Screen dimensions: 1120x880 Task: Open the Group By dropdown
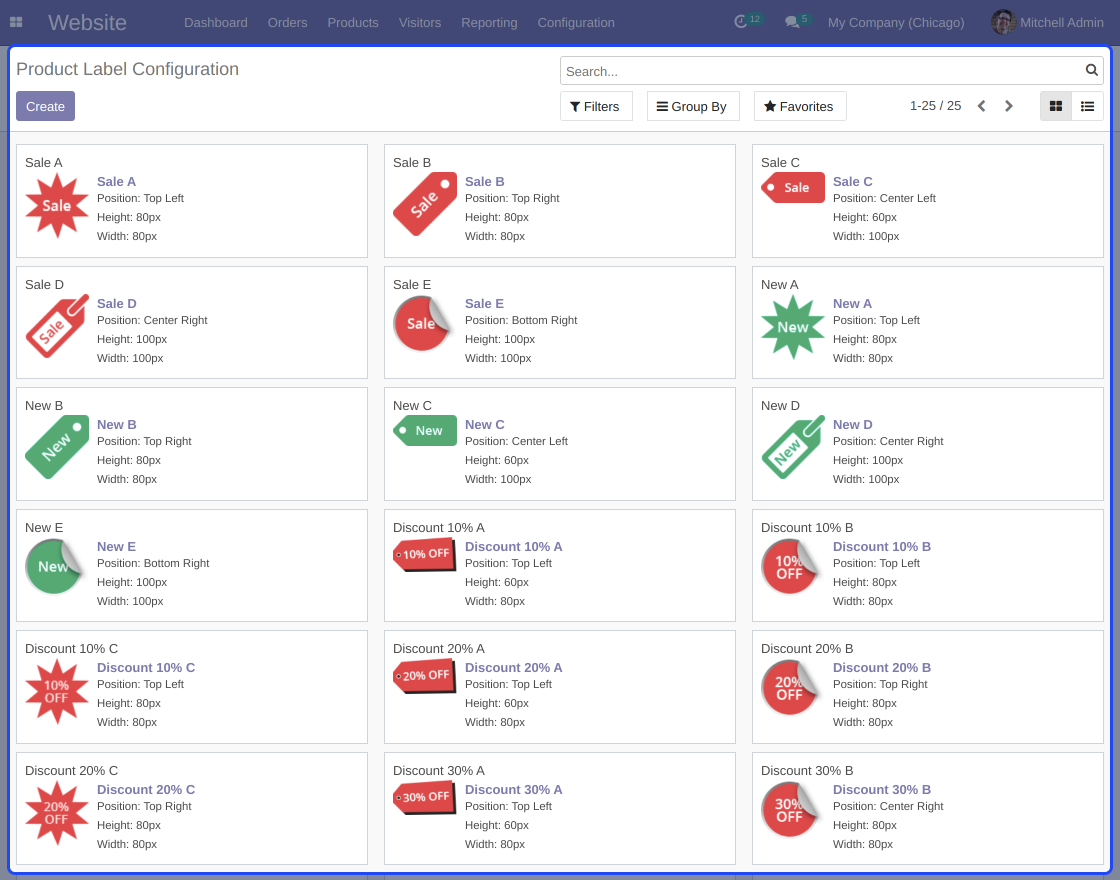pyautogui.click(x=693, y=106)
